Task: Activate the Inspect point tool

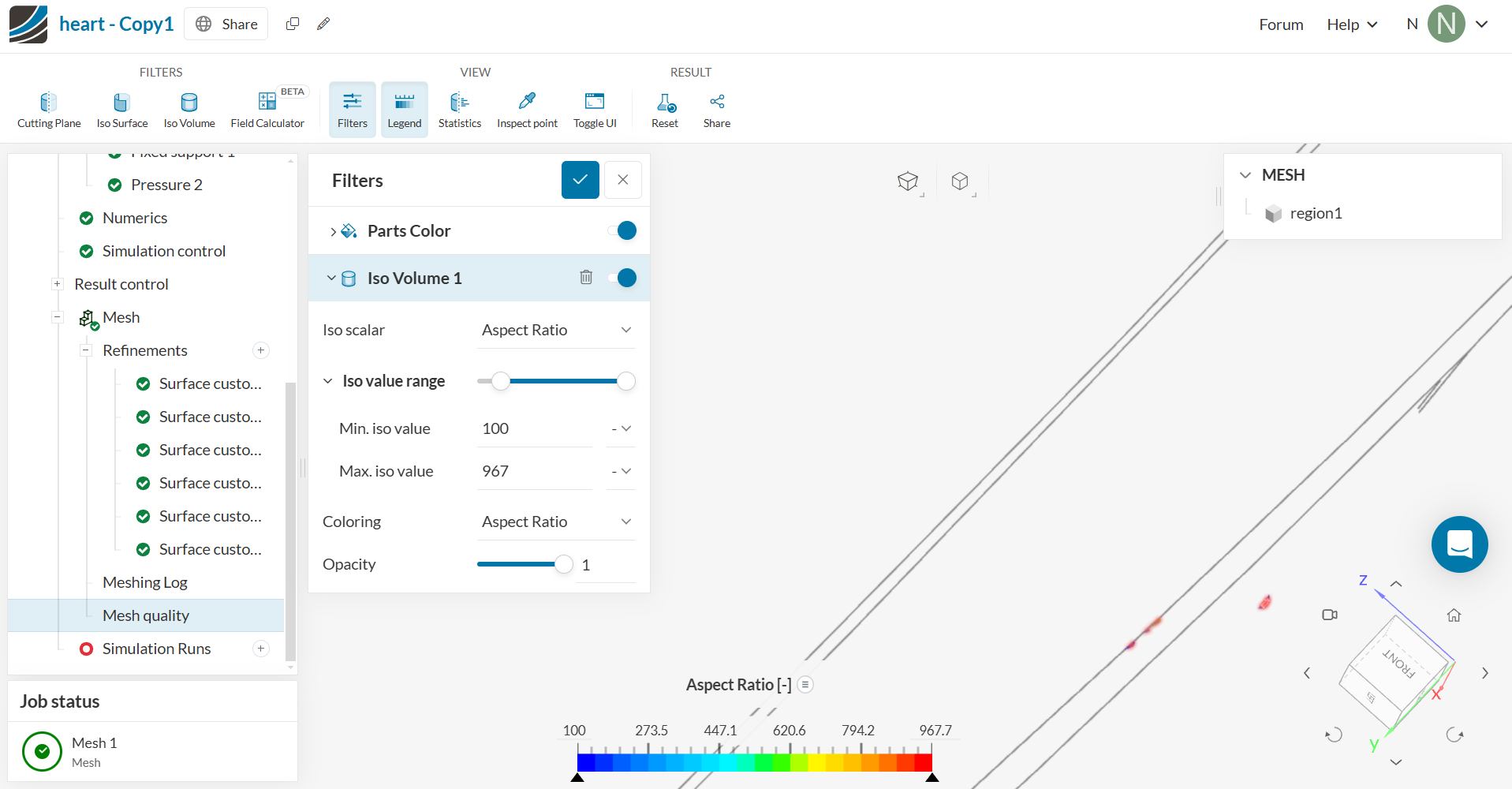Action: click(527, 110)
